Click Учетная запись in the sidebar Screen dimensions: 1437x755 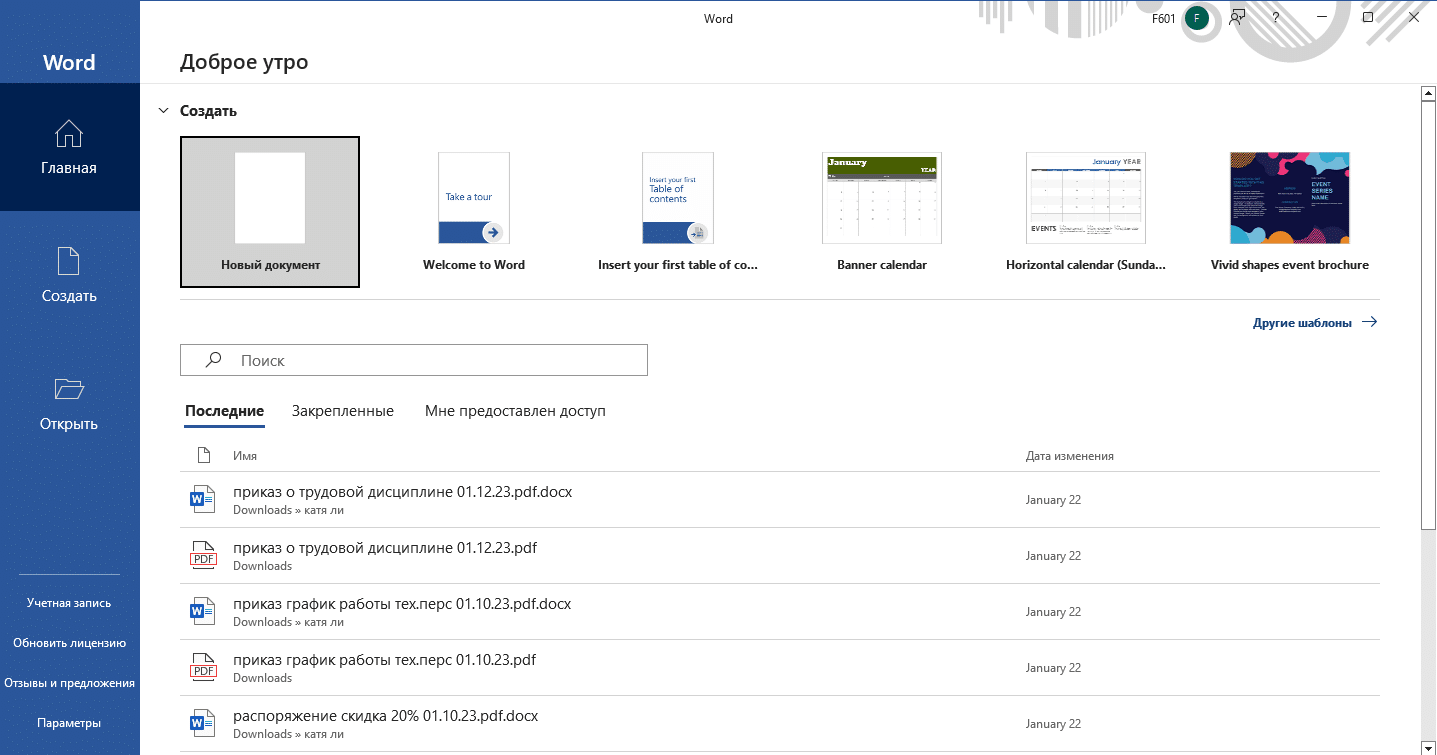click(69, 603)
